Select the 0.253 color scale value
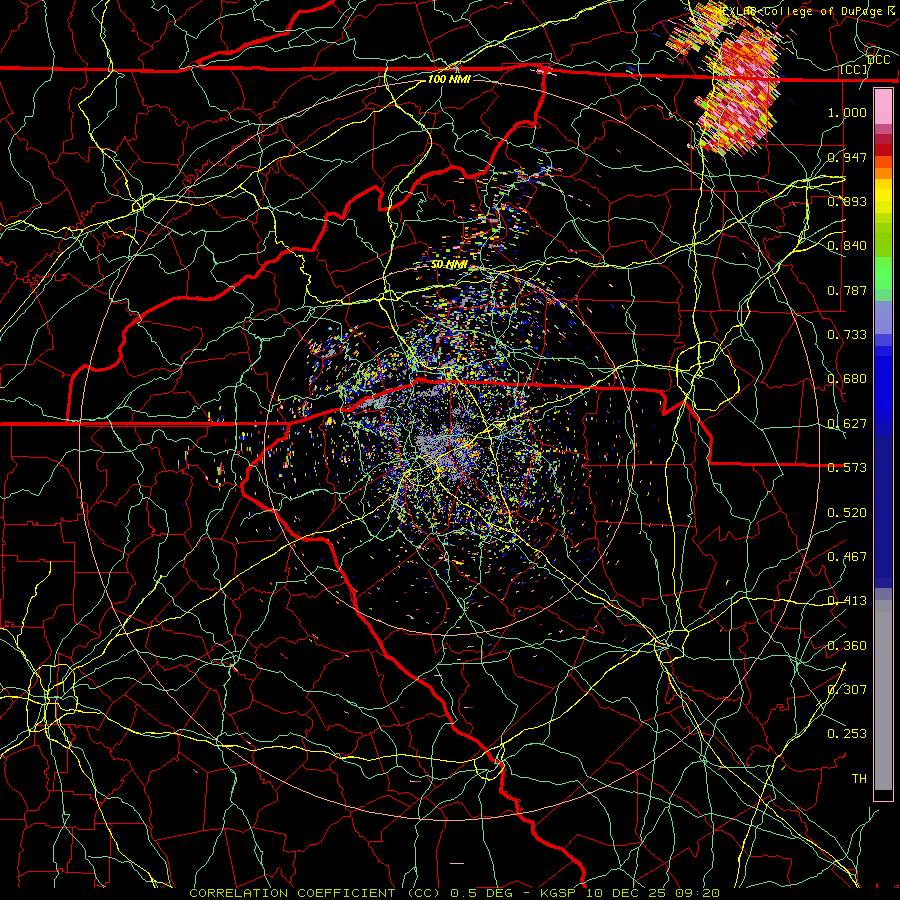 (x=847, y=734)
